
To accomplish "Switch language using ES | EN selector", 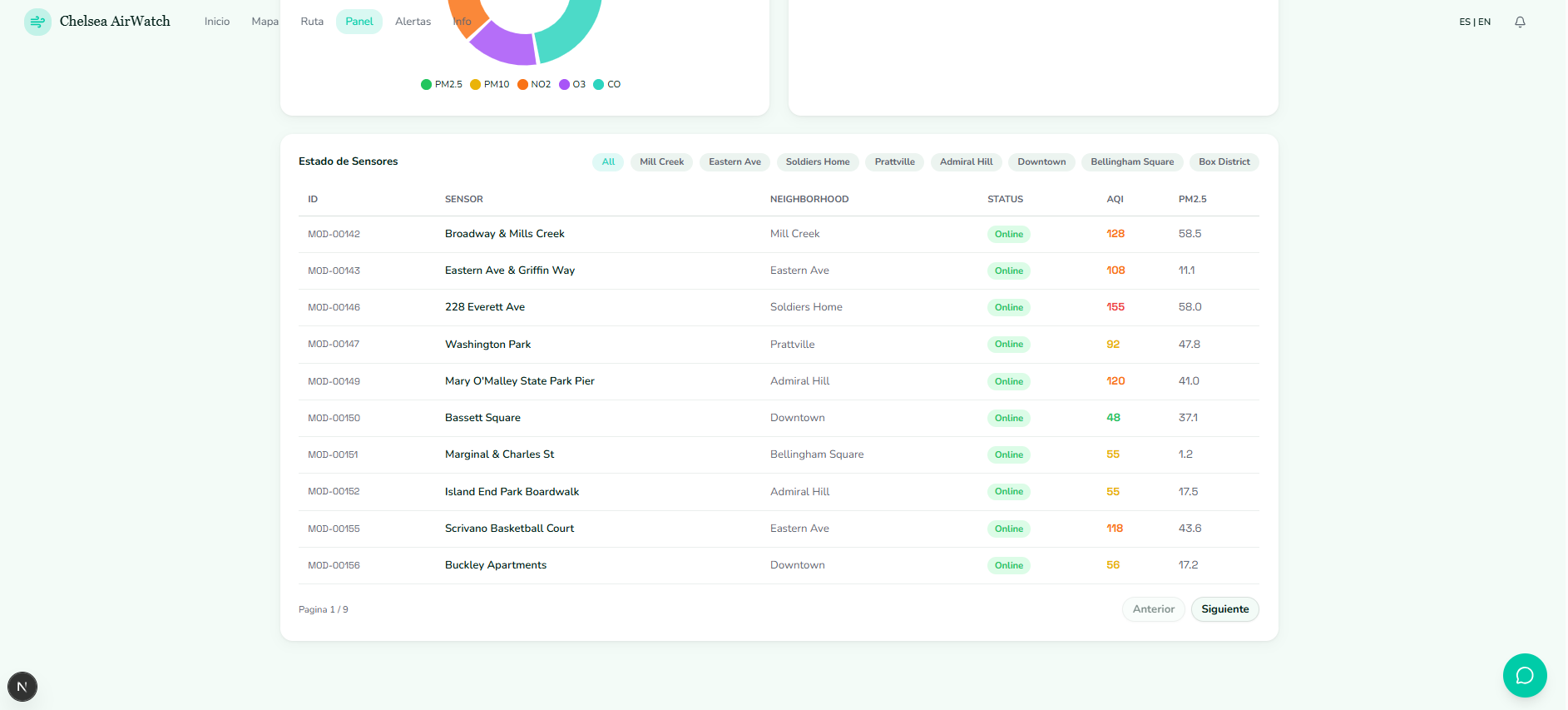I will click(x=1474, y=22).
